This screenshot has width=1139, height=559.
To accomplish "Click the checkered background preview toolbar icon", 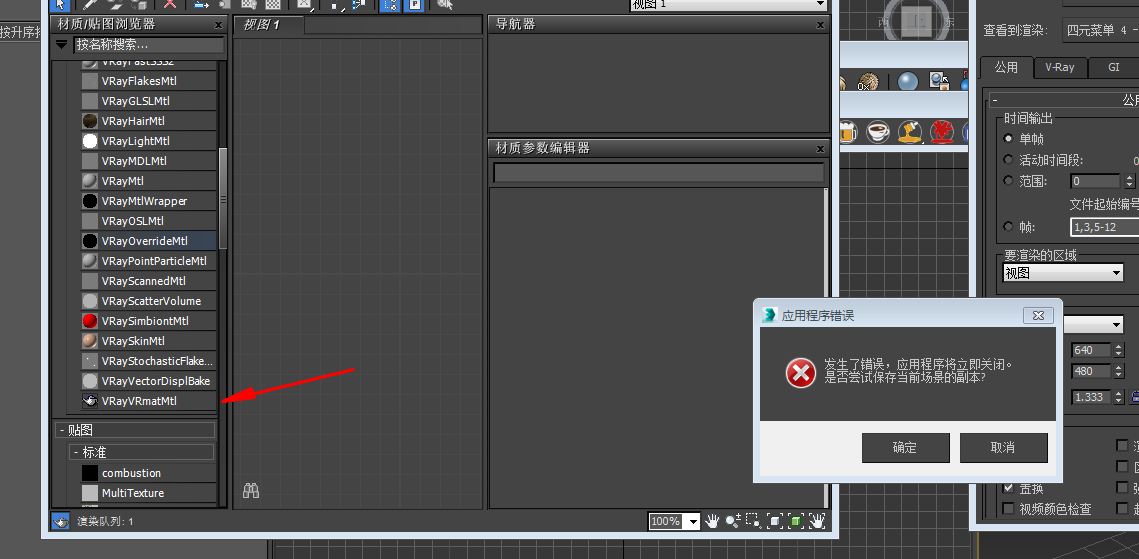I will (273, 4).
